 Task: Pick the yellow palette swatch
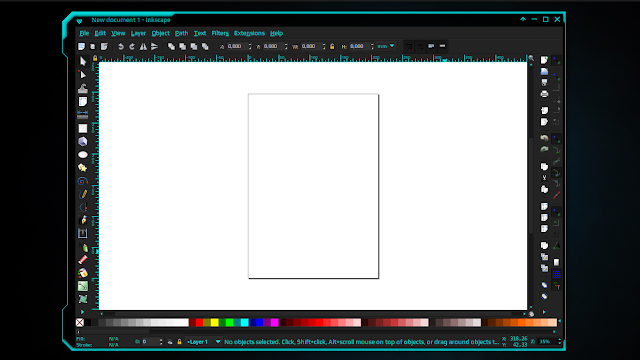[215, 322]
